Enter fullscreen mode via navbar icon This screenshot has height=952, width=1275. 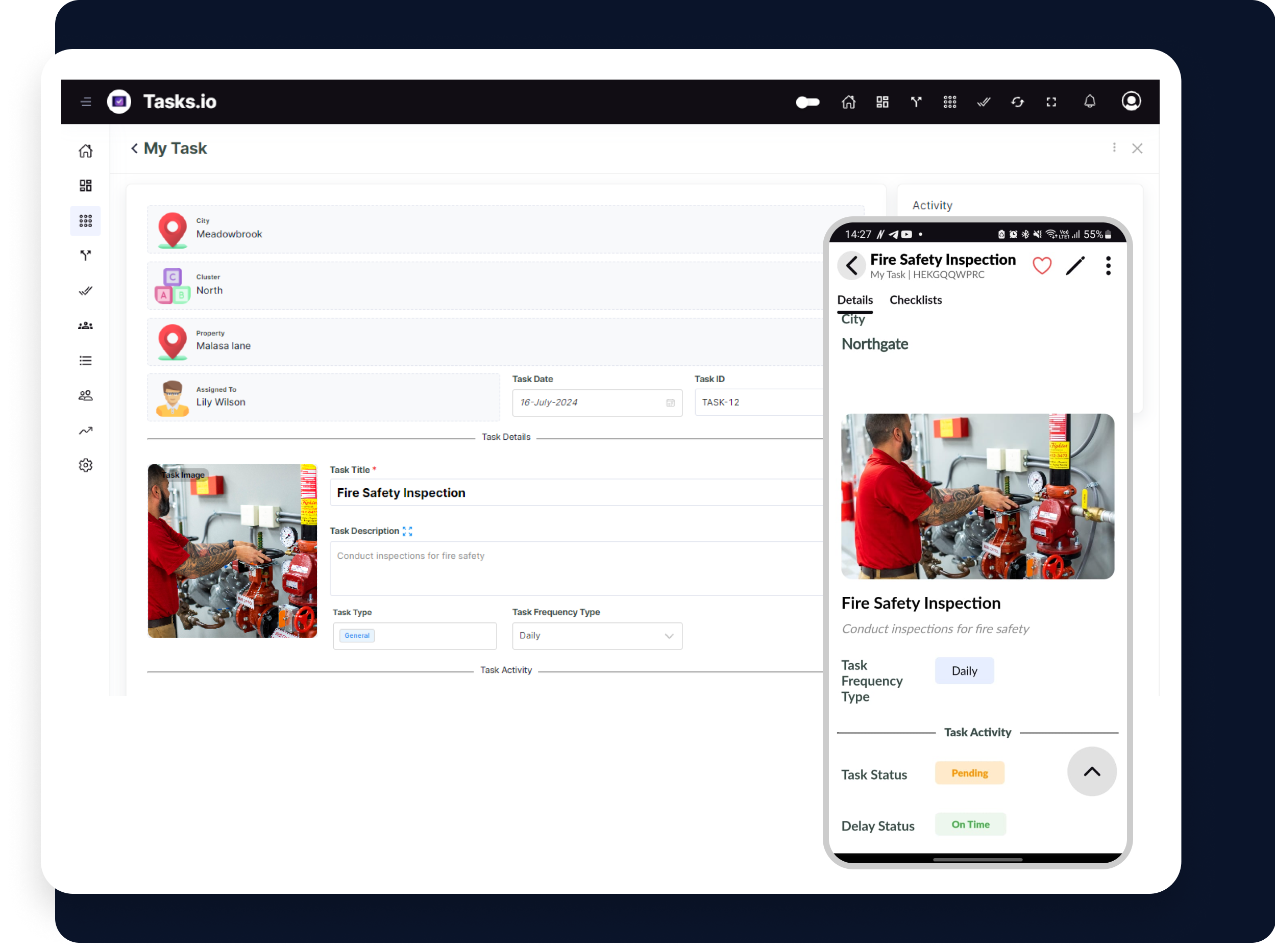(1051, 102)
